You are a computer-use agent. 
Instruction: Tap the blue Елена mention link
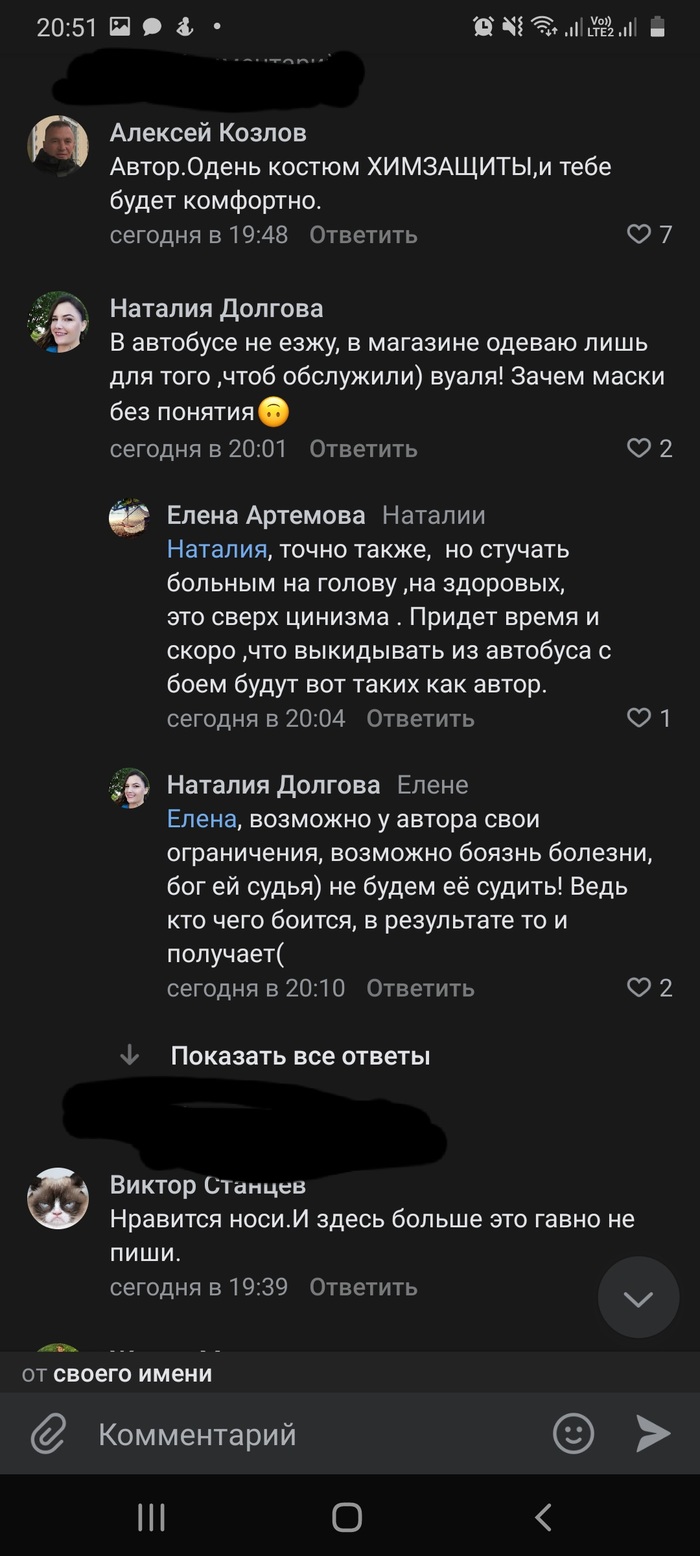[x=201, y=819]
